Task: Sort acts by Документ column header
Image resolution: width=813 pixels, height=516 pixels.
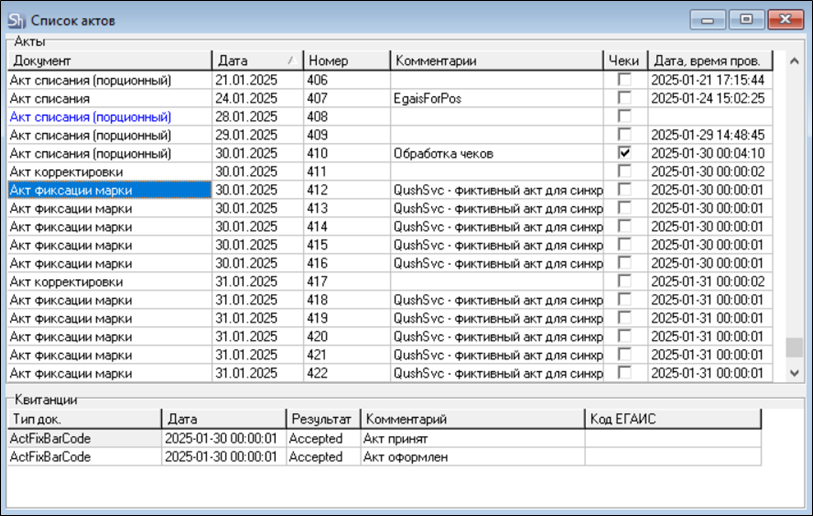Action: [x=108, y=61]
